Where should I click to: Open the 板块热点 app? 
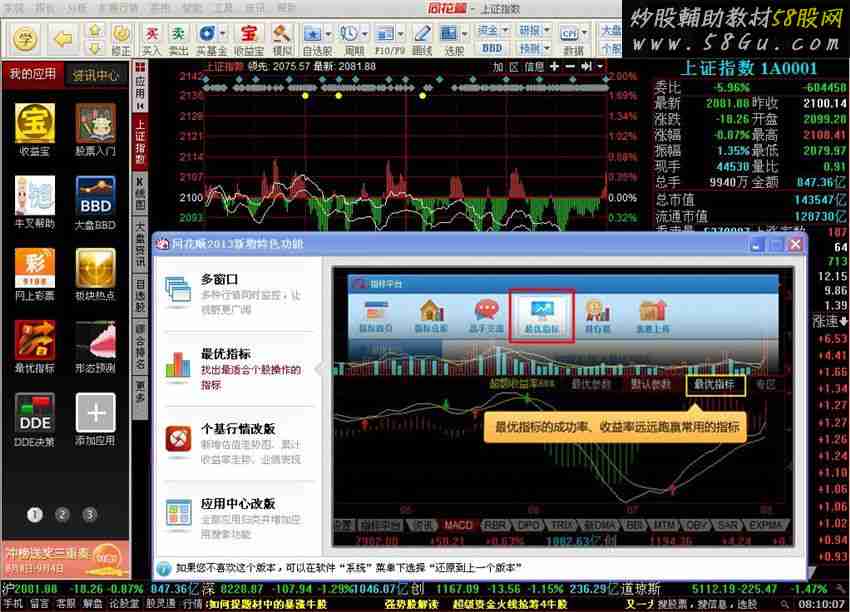point(95,274)
